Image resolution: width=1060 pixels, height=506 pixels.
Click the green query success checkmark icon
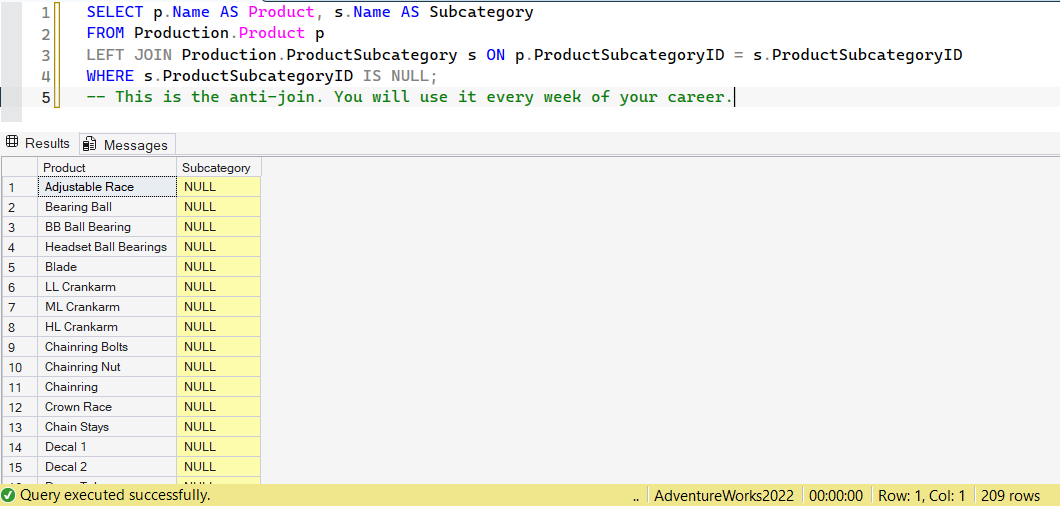(9, 495)
